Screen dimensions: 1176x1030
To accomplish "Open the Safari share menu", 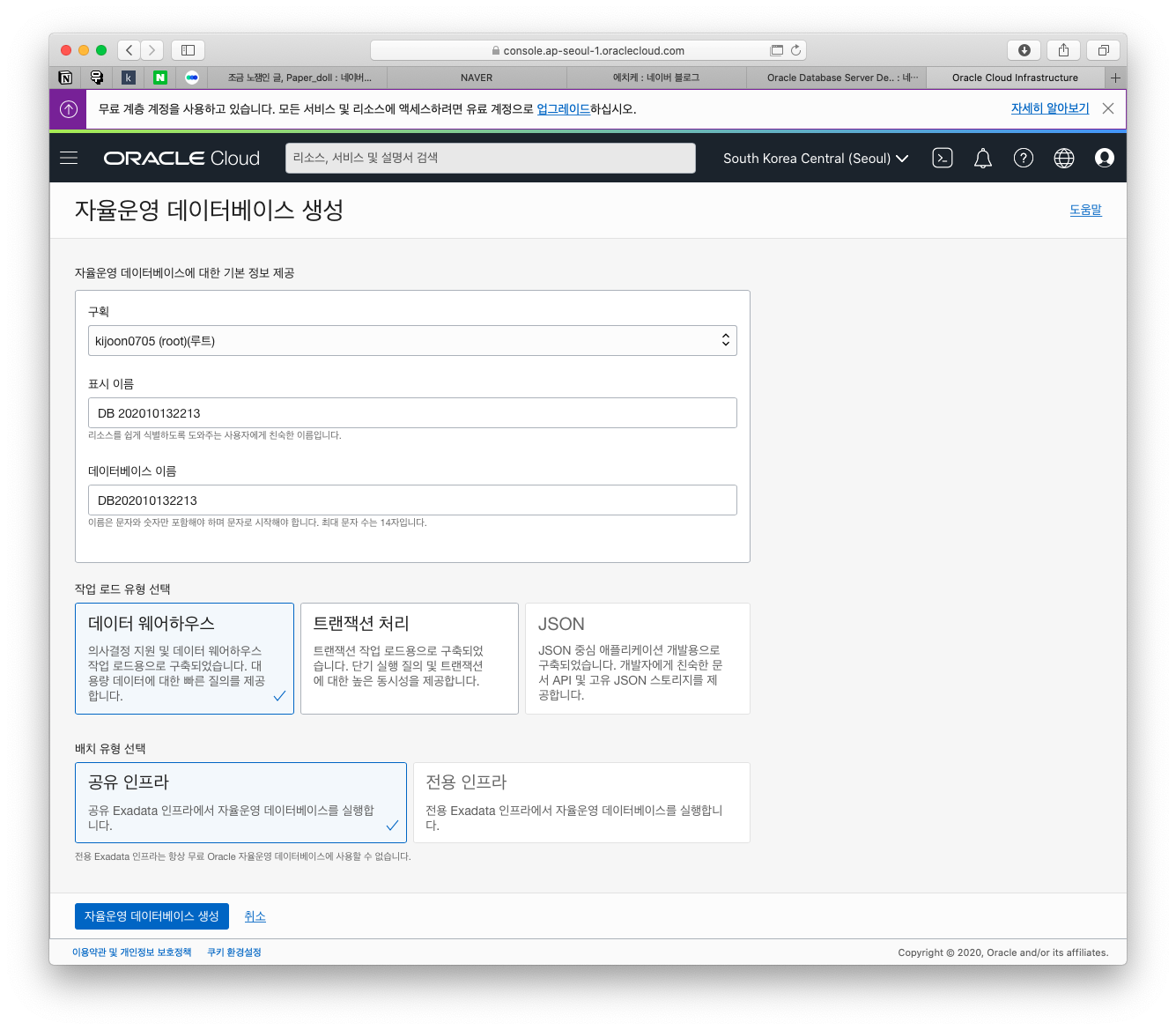I will (x=1064, y=50).
